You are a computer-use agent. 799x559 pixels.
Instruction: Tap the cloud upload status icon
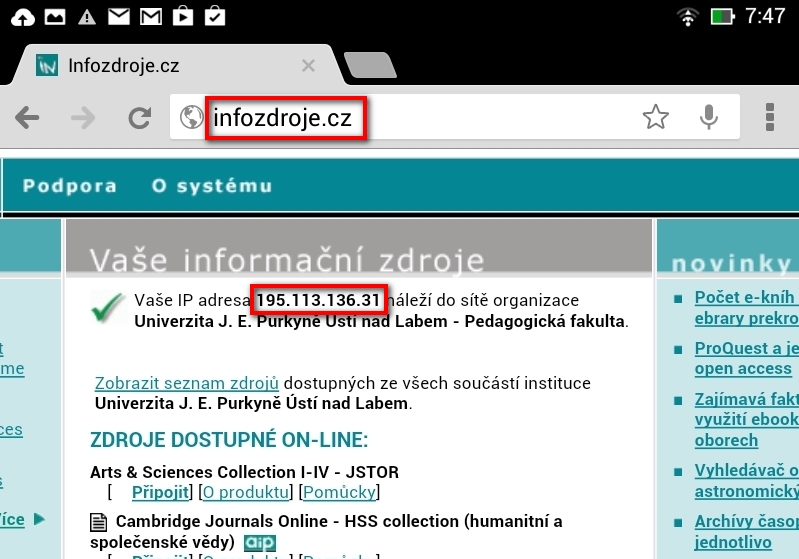pos(22,17)
